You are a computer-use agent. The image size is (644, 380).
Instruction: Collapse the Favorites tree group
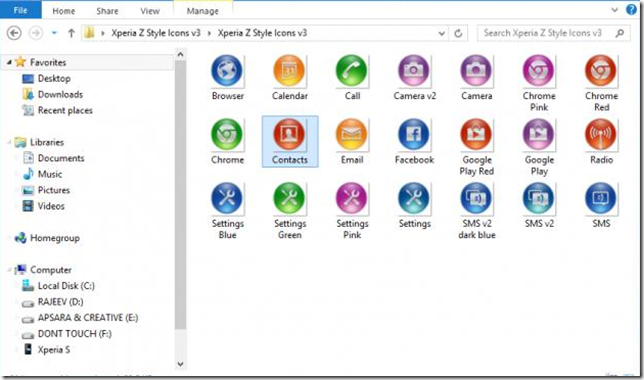pyautogui.click(x=9, y=62)
